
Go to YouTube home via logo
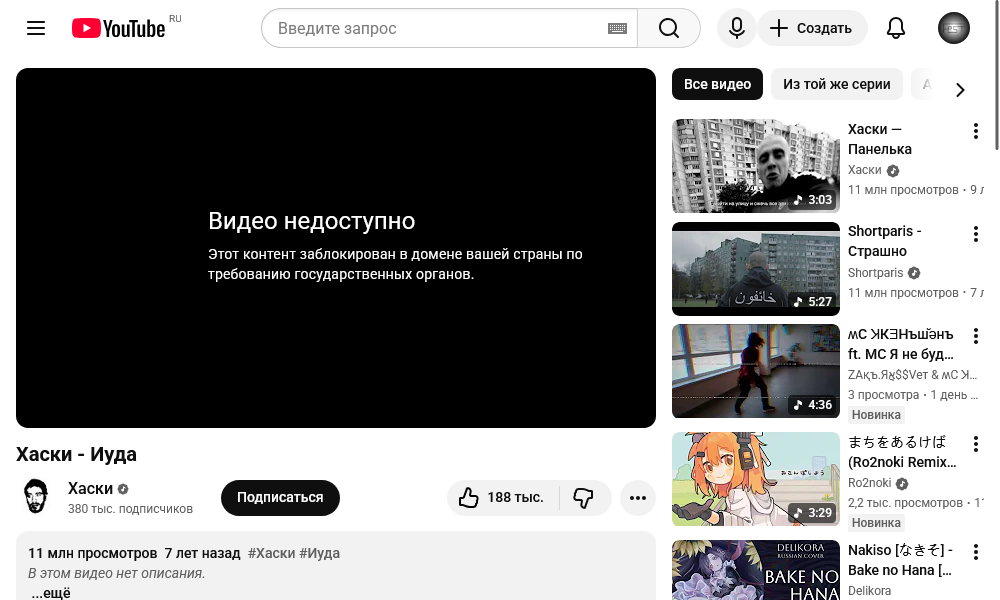(x=119, y=28)
